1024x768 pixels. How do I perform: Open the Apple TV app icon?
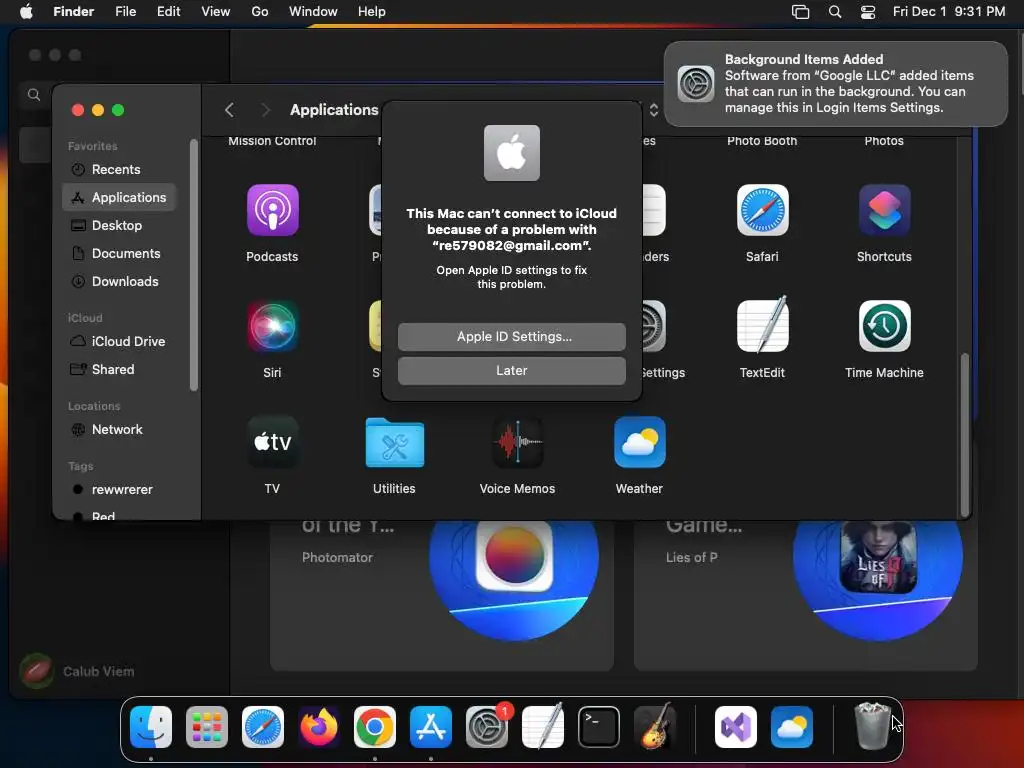[x=272, y=442]
